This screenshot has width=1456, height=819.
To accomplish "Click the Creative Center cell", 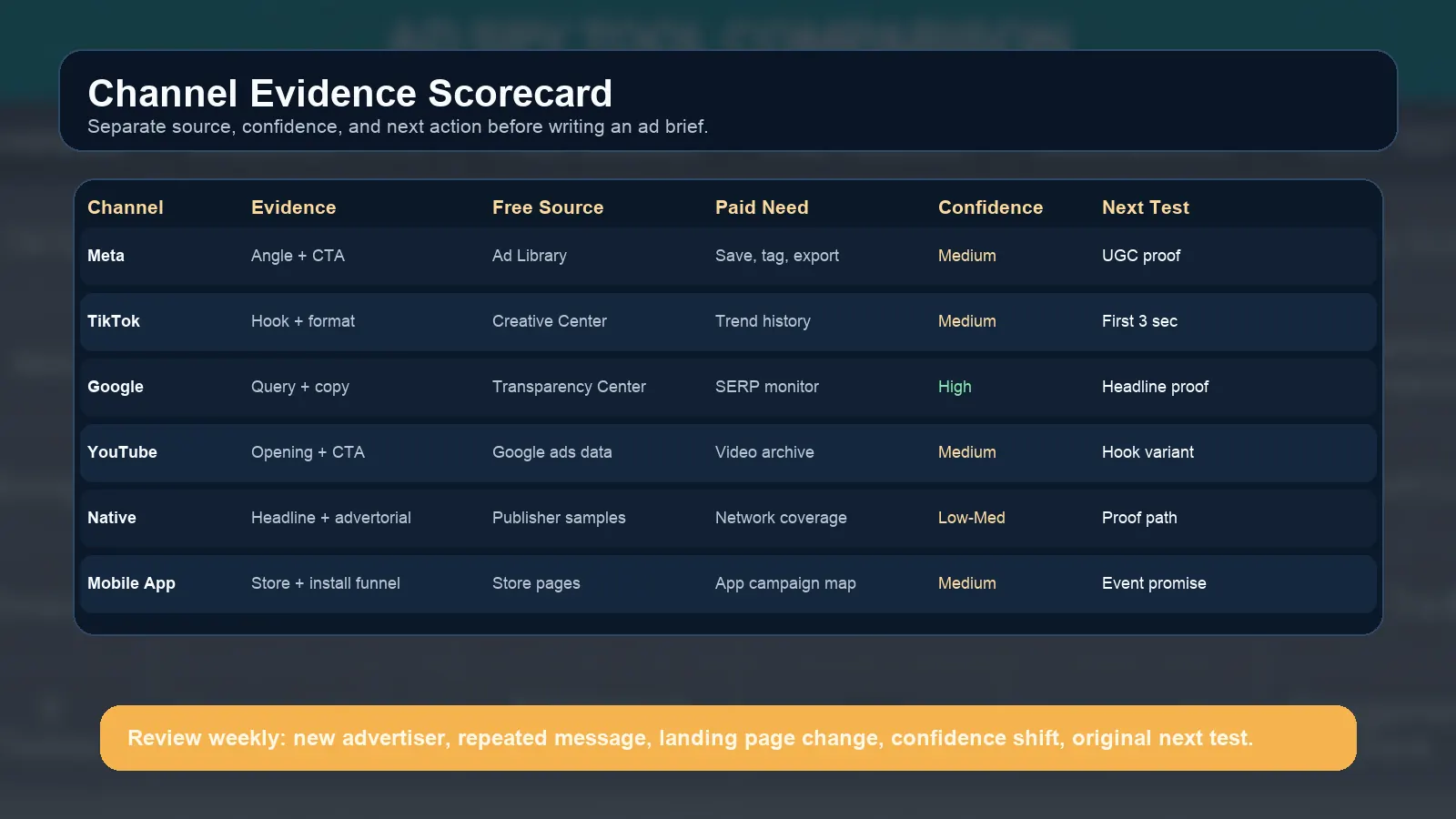I will point(549,321).
